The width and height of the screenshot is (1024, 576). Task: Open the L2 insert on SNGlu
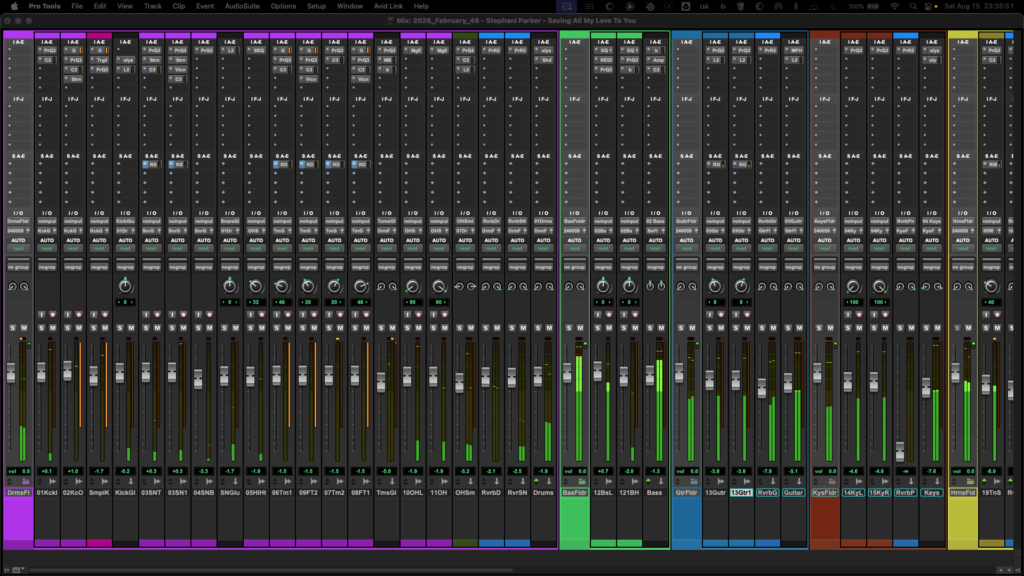[230, 50]
